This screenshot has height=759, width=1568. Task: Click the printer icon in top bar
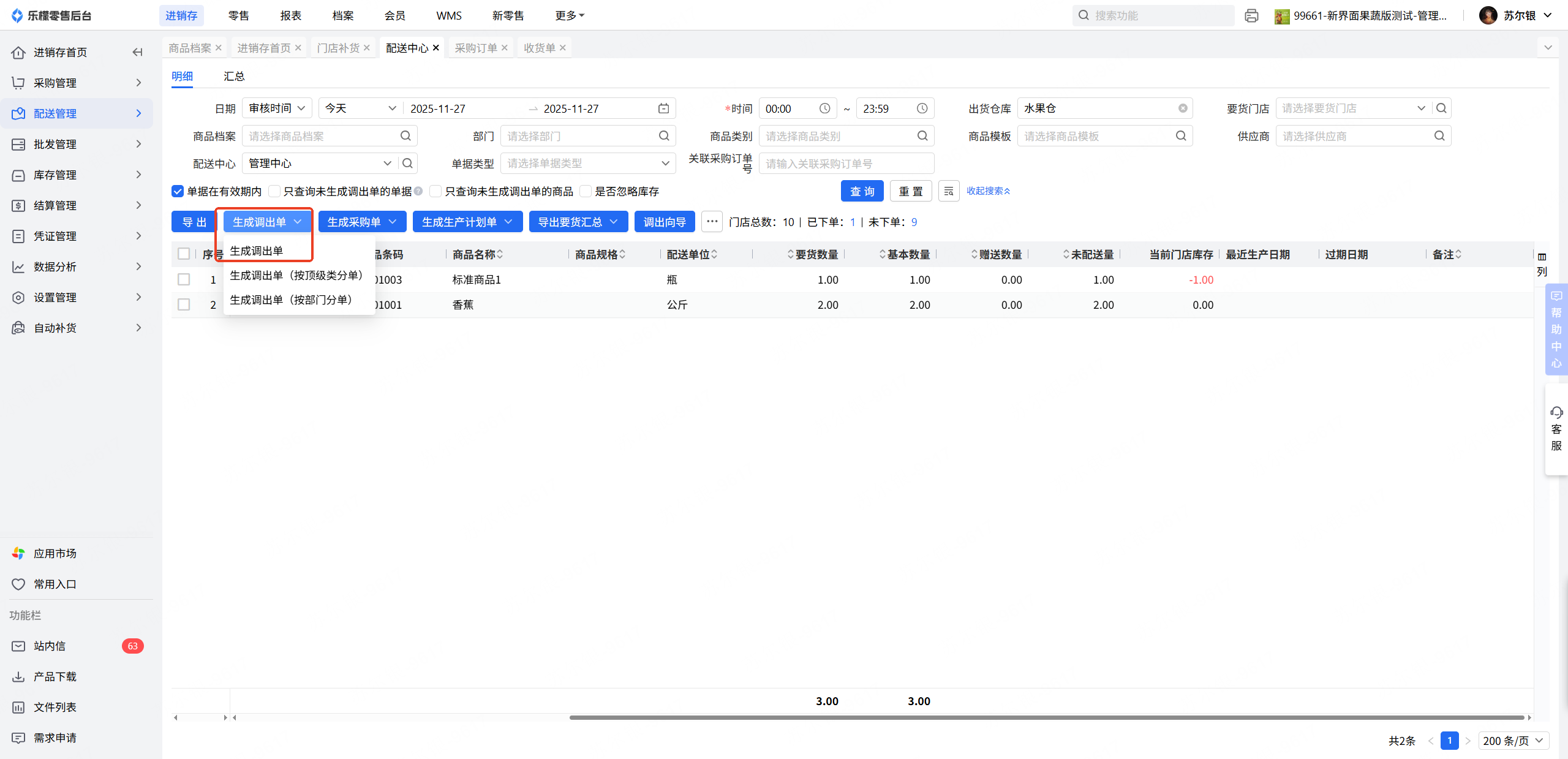(x=1251, y=16)
